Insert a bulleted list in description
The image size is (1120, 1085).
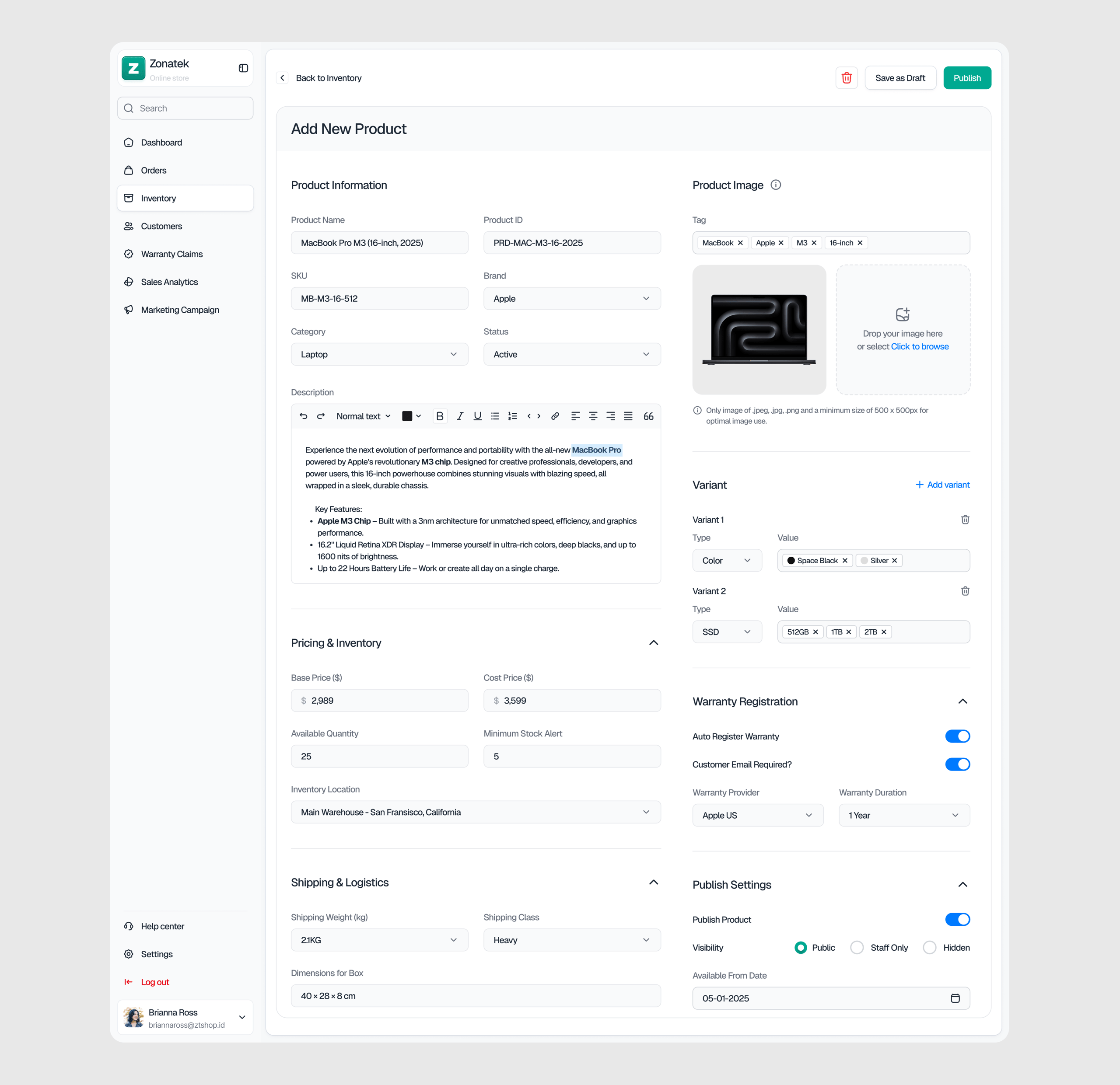click(495, 416)
